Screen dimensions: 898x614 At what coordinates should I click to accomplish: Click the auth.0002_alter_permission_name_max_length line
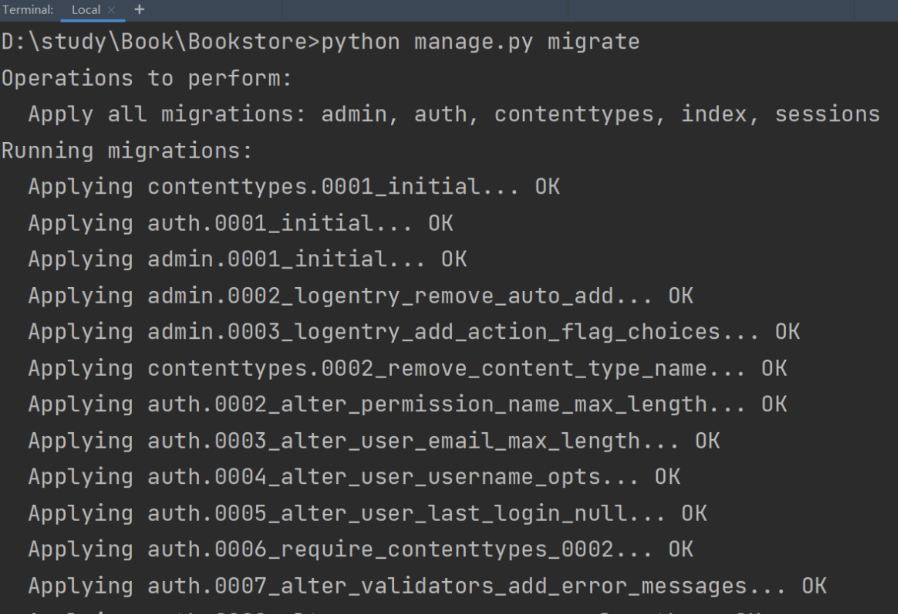(x=407, y=405)
